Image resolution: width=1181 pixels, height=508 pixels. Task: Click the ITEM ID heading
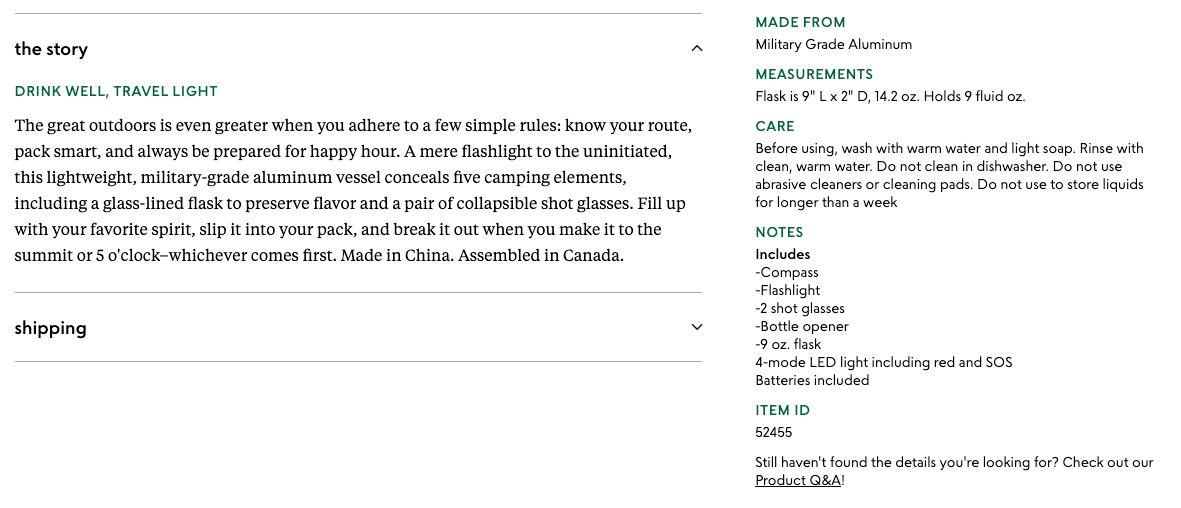pos(782,410)
